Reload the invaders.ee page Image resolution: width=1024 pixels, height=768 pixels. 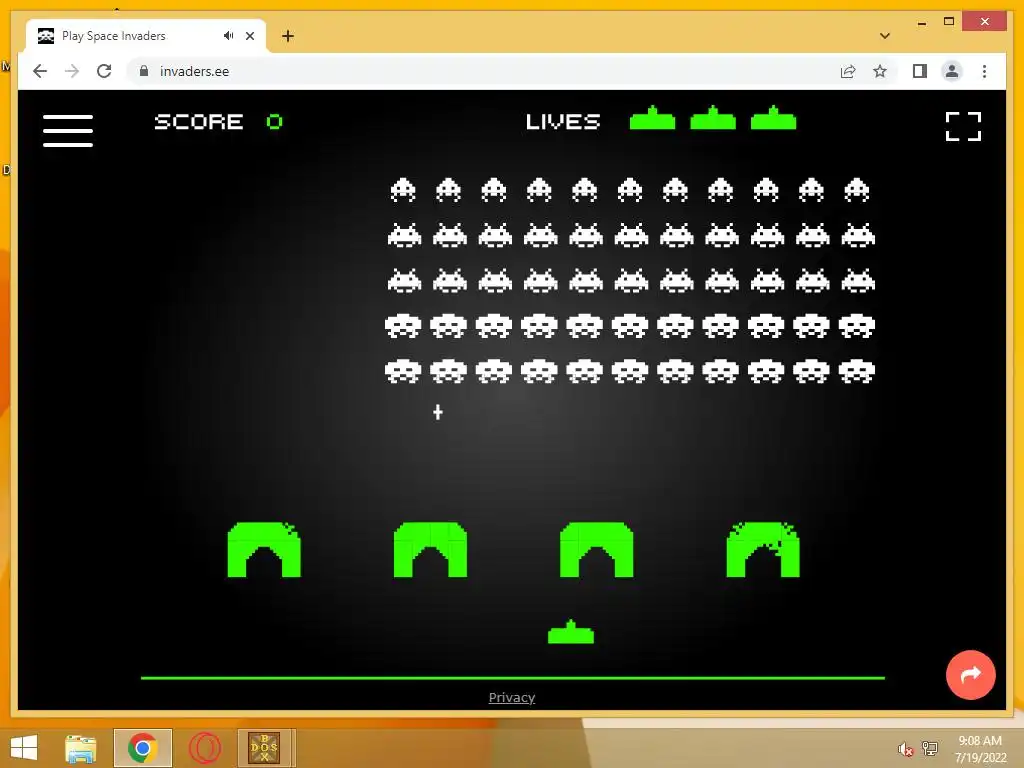[104, 71]
